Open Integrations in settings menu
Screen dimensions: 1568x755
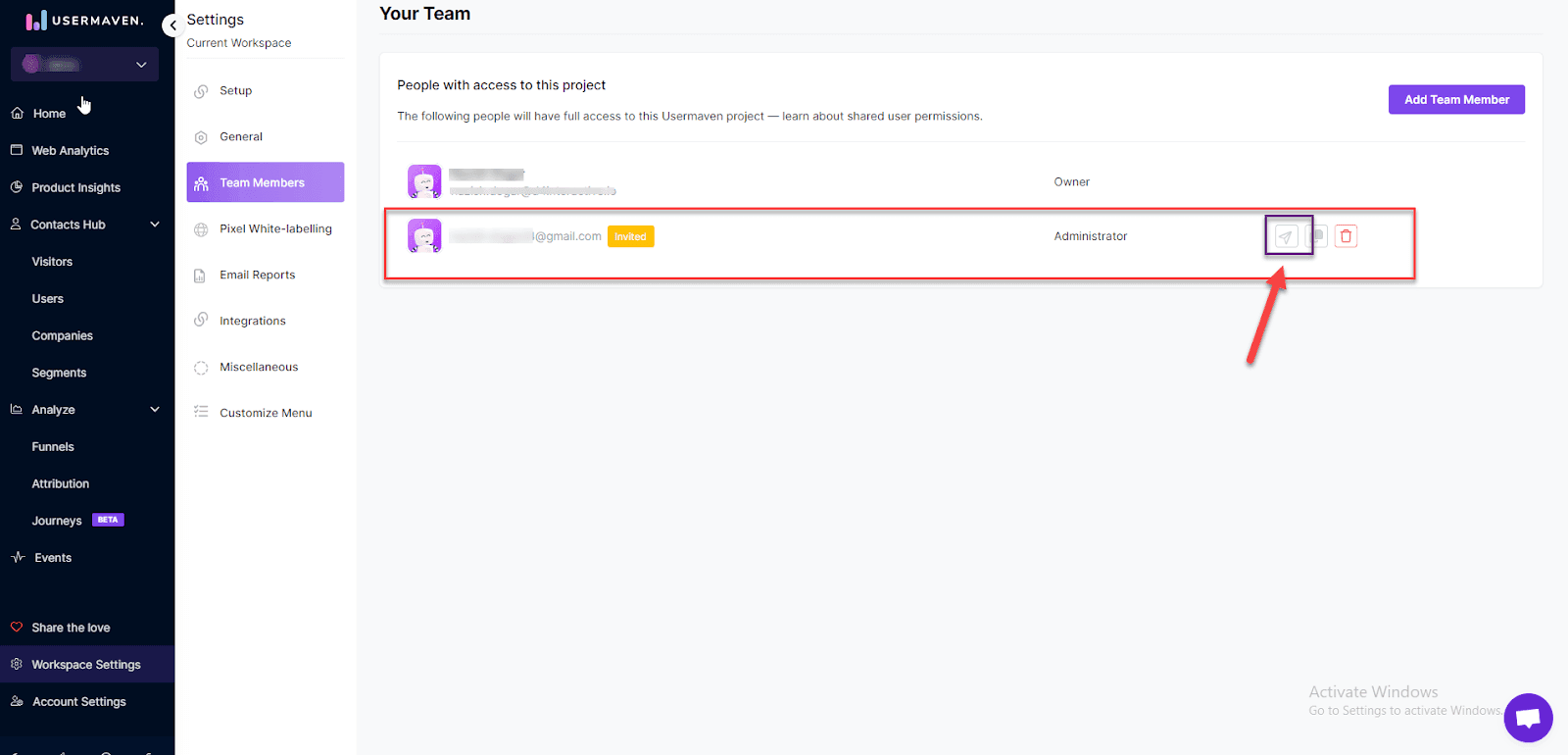point(252,321)
